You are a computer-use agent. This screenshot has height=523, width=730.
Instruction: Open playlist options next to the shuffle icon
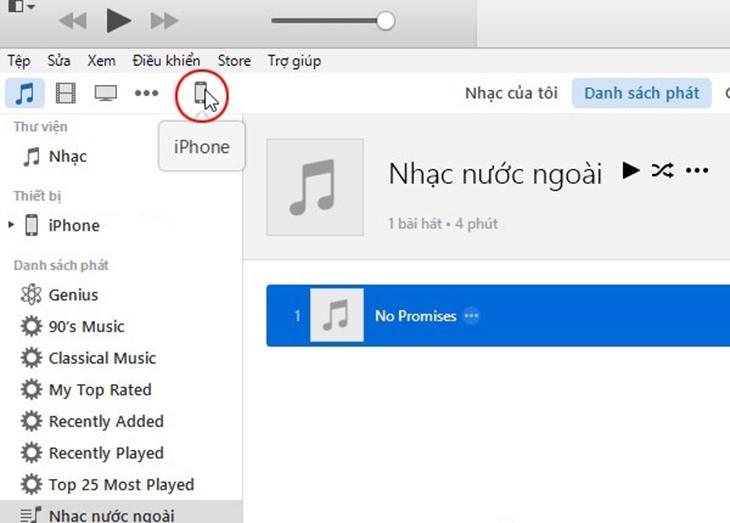[x=696, y=171]
